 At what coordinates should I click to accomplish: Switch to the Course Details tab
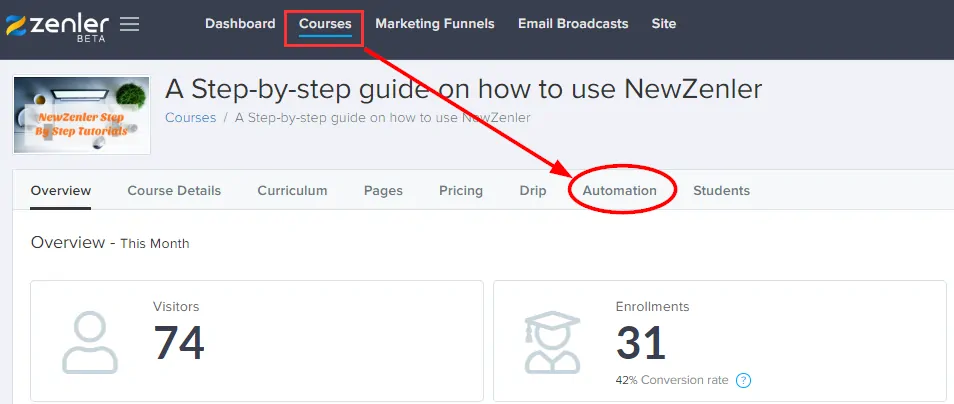pyautogui.click(x=174, y=190)
